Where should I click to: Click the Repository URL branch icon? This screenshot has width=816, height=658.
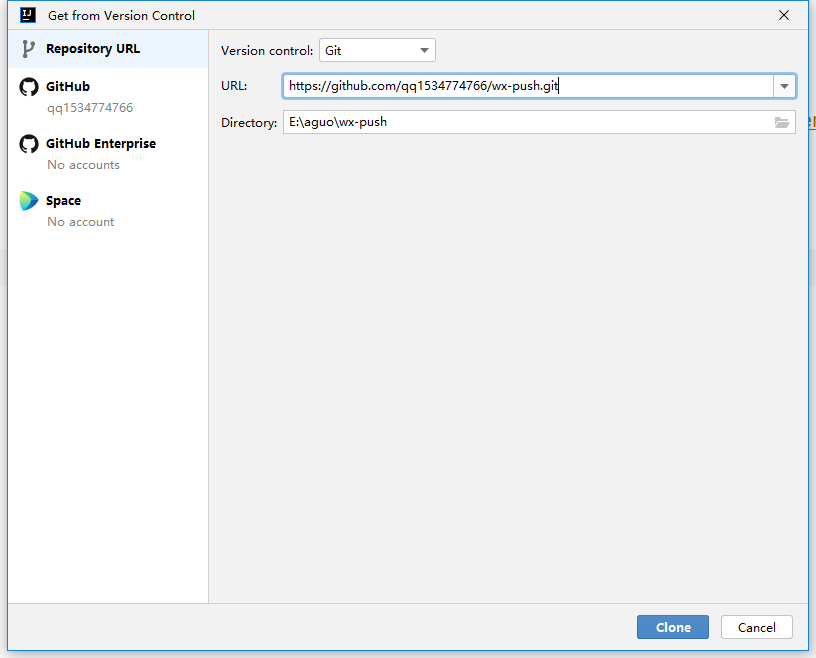pyautogui.click(x=28, y=49)
